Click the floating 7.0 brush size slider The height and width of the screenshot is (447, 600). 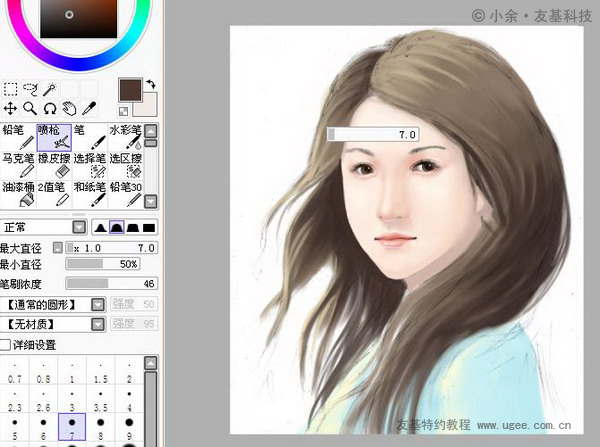point(373,134)
